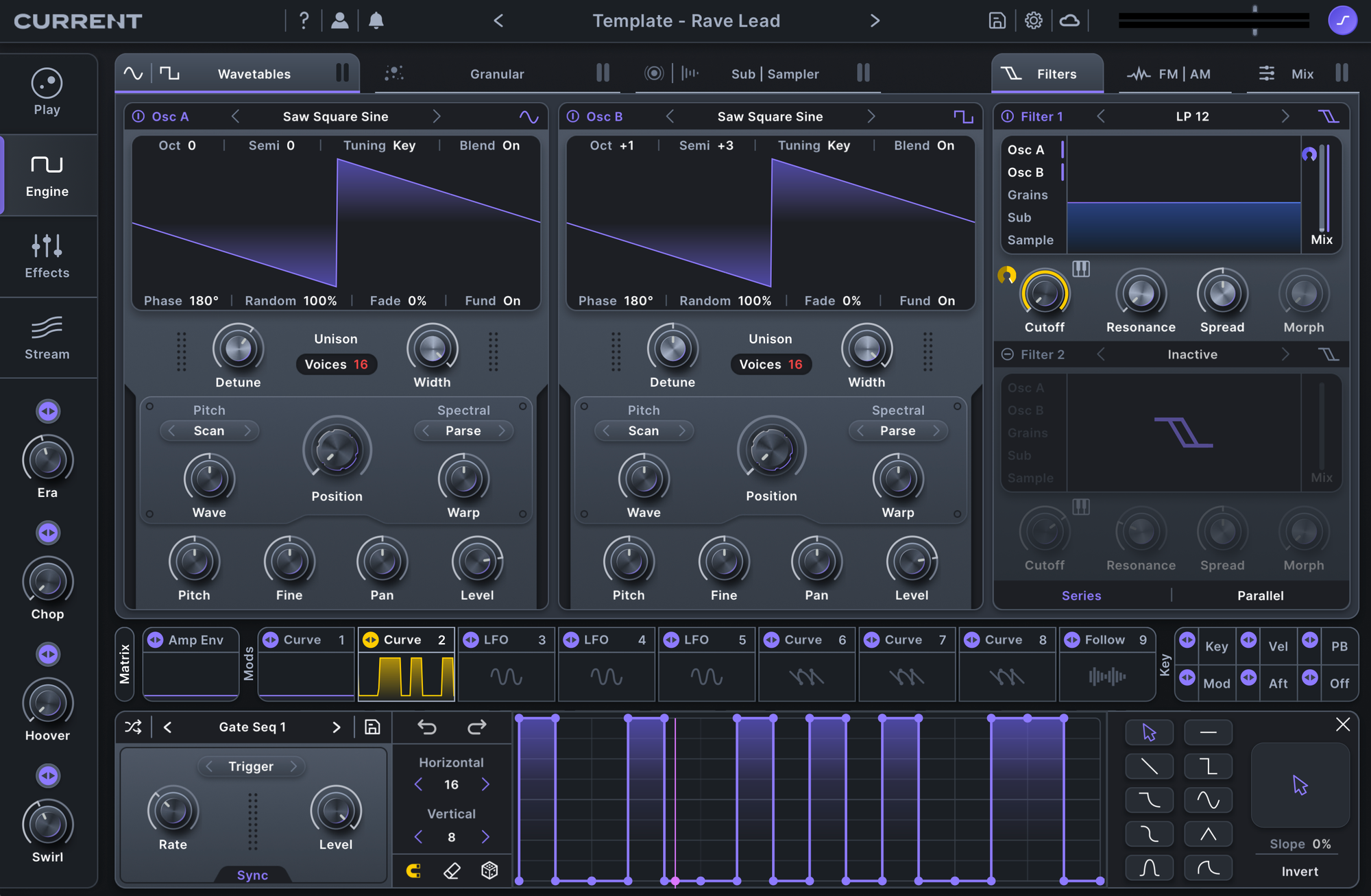Image resolution: width=1371 pixels, height=896 pixels.
Task: Click the randomize dice icon in sequencer
Action: (x=489, y=871)
